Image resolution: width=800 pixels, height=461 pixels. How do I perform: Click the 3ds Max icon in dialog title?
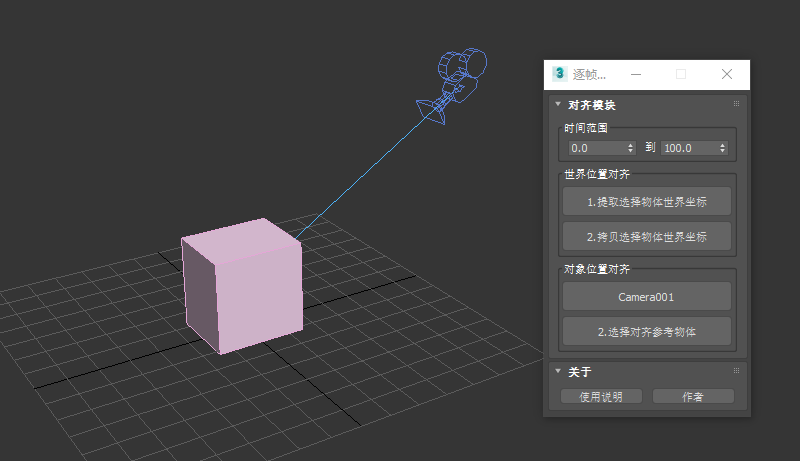(559, 74)
